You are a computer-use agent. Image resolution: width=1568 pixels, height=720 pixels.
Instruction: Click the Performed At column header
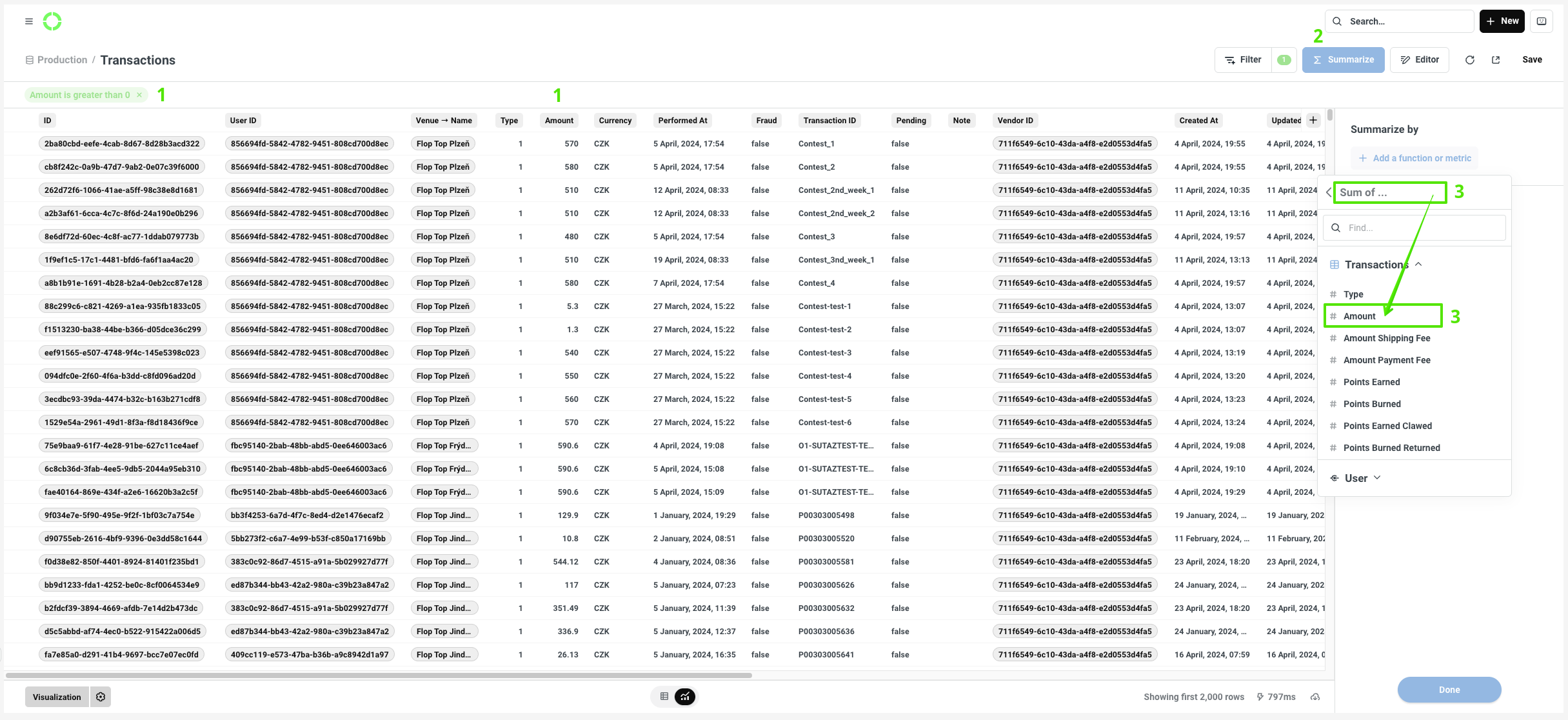682,120
